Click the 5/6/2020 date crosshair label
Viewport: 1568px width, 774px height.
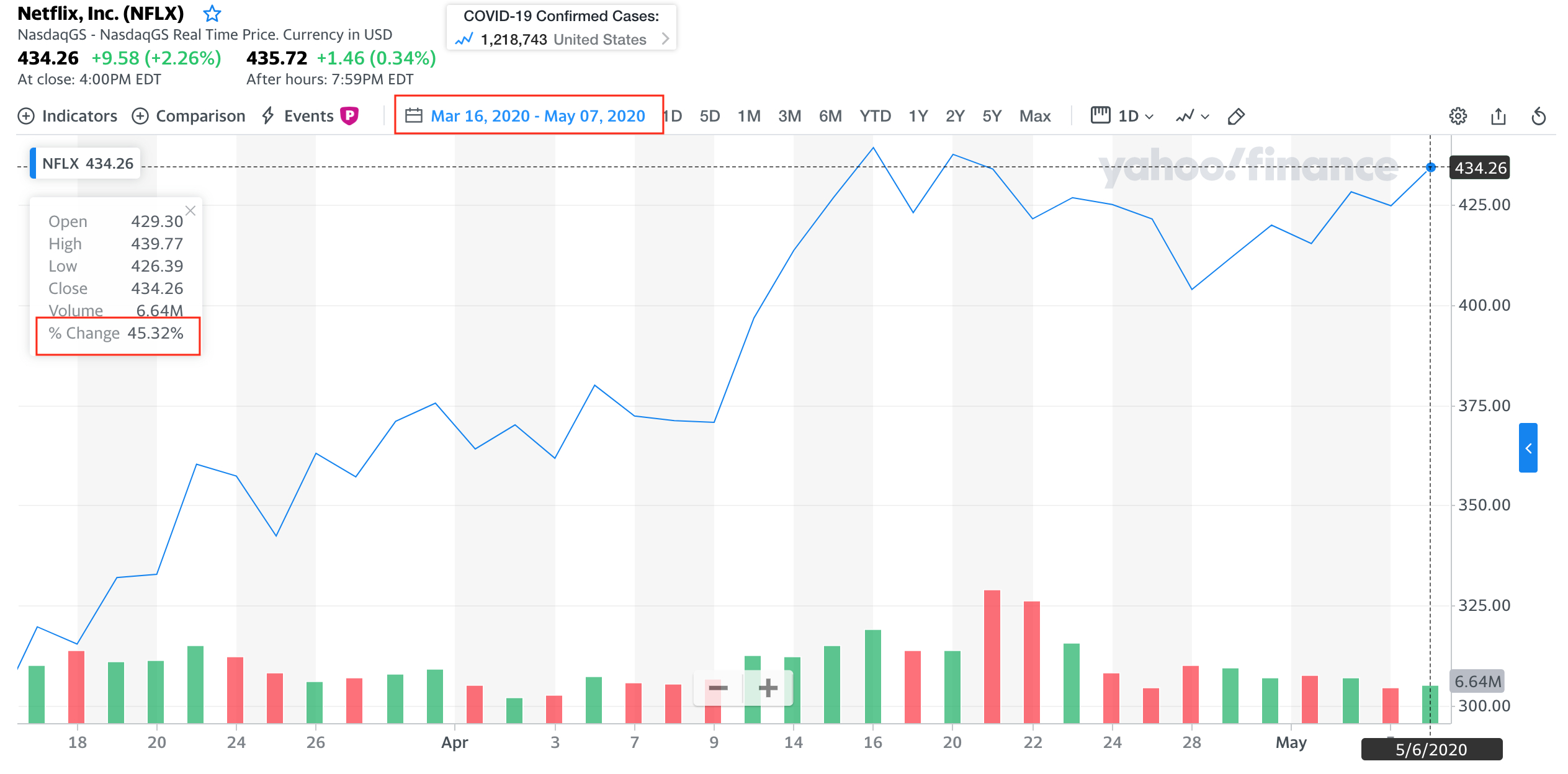1431,749
